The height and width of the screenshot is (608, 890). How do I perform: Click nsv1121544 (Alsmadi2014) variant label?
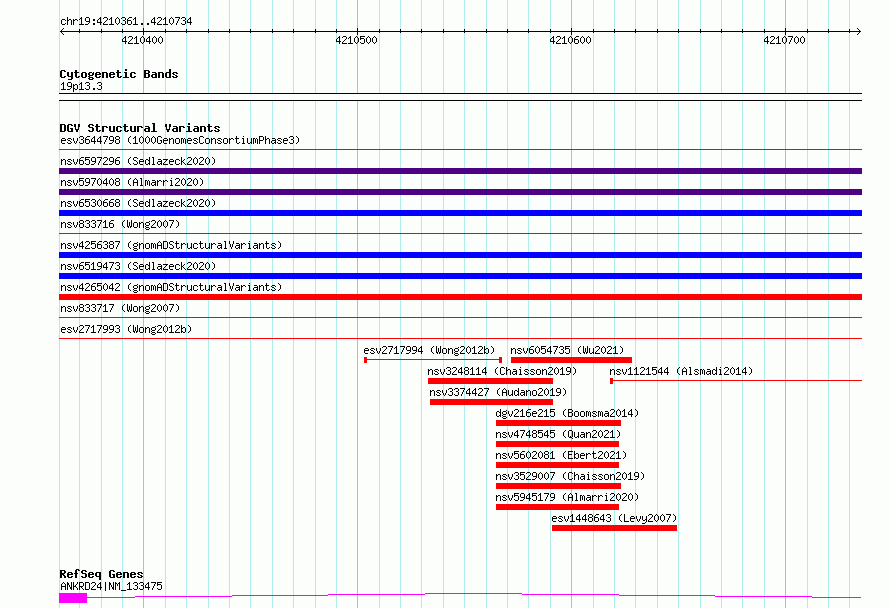point(681,371)
